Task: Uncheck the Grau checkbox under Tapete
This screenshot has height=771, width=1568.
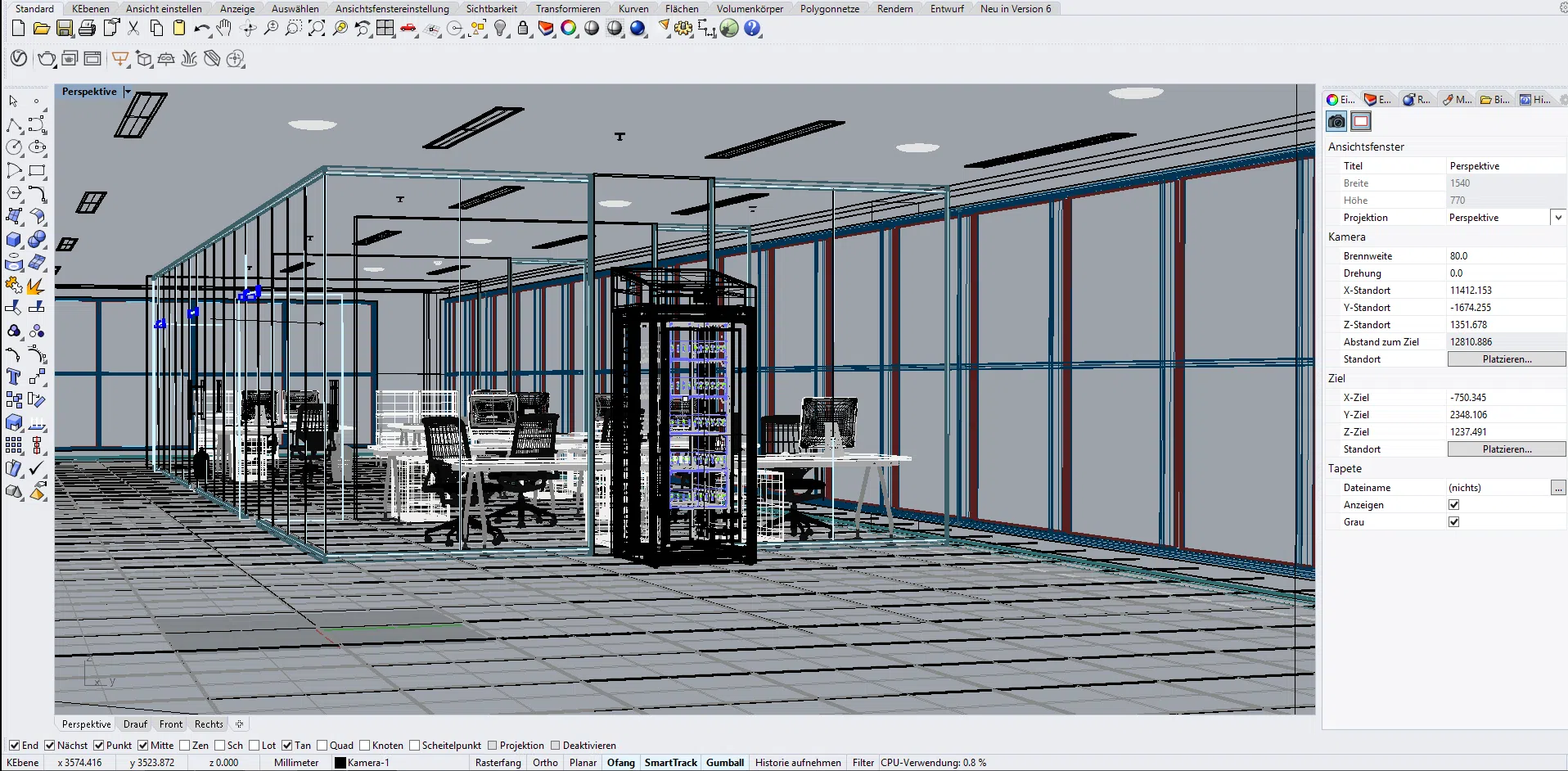Action: (x=1453, y=521)
